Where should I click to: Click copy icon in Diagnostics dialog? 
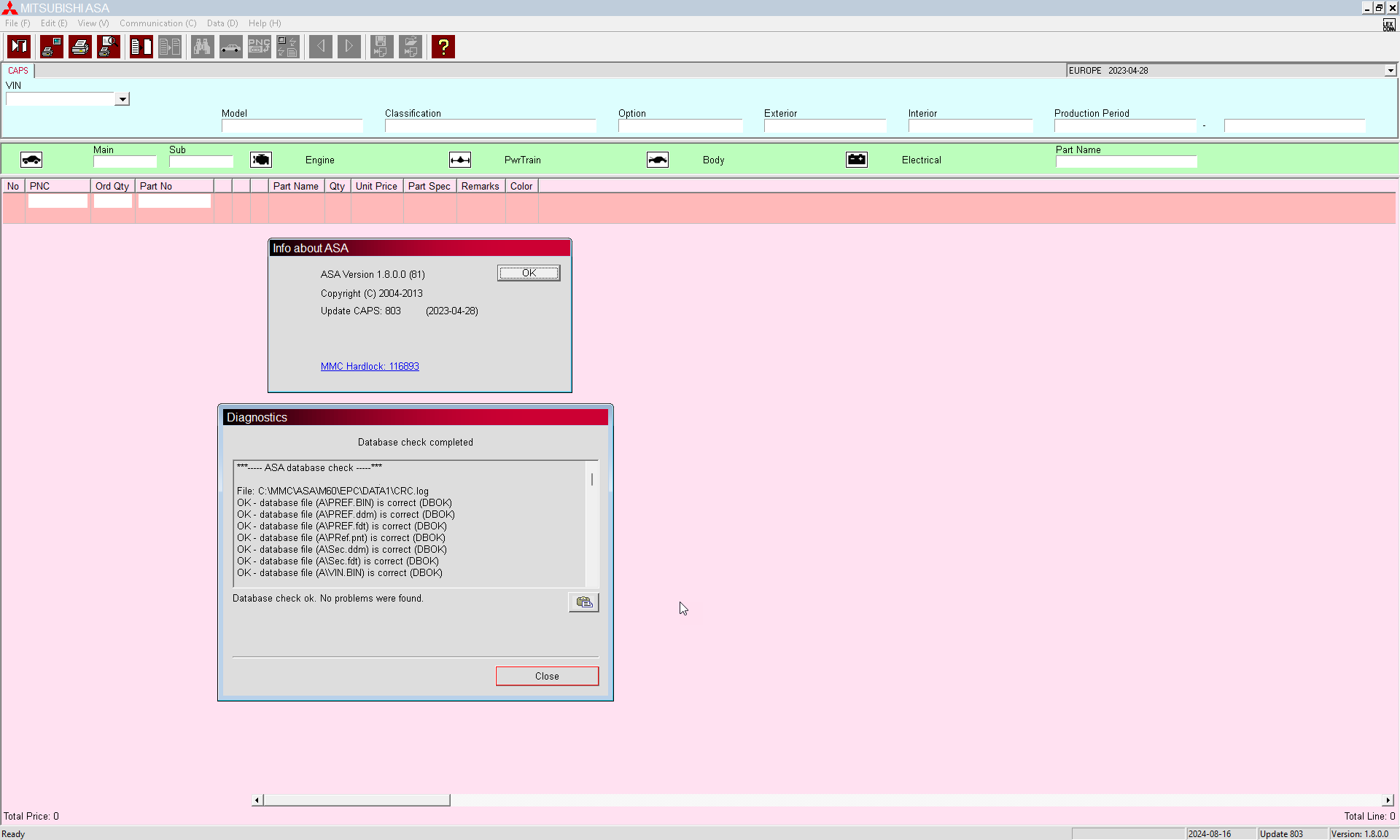583,602
